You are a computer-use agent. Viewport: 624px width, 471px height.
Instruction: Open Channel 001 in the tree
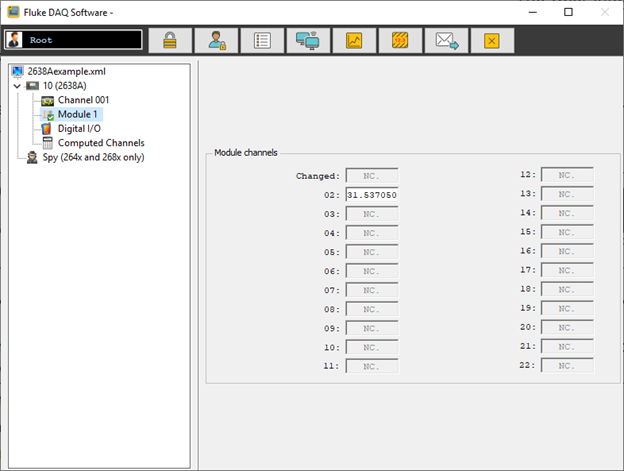point(83,100)
